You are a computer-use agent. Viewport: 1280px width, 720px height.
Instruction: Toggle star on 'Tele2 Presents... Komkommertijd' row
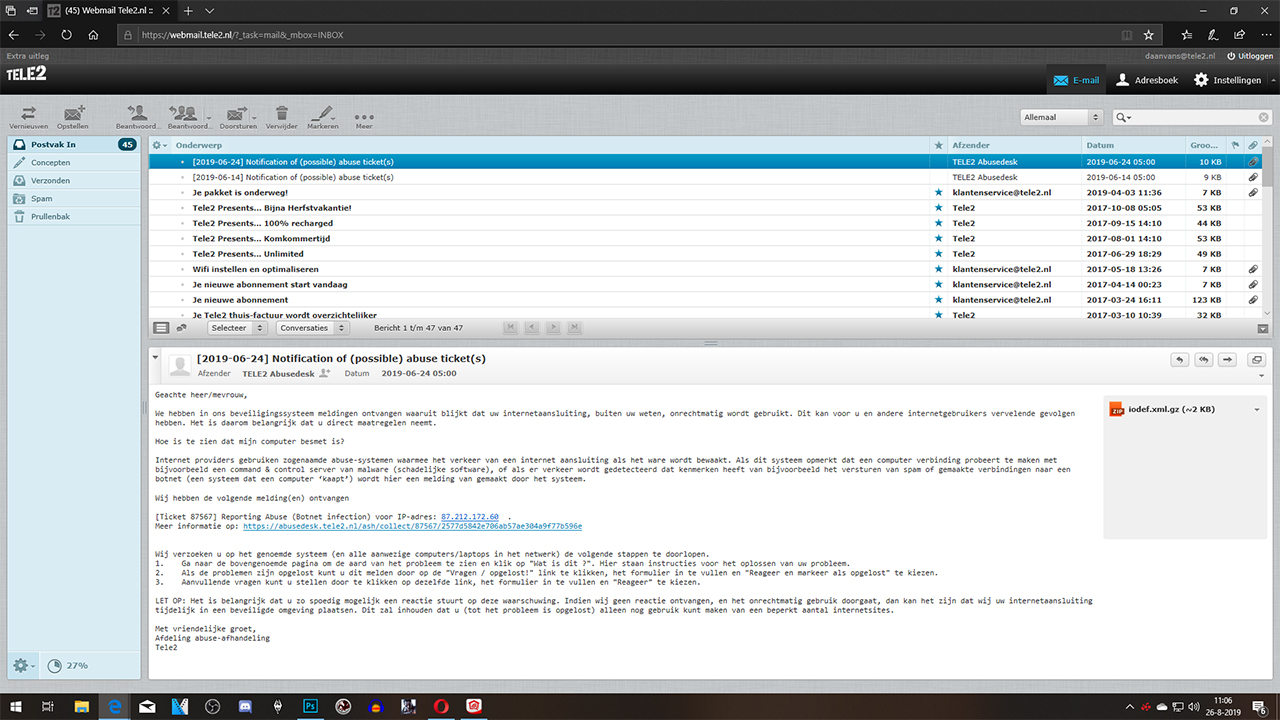tap(938, 238)
